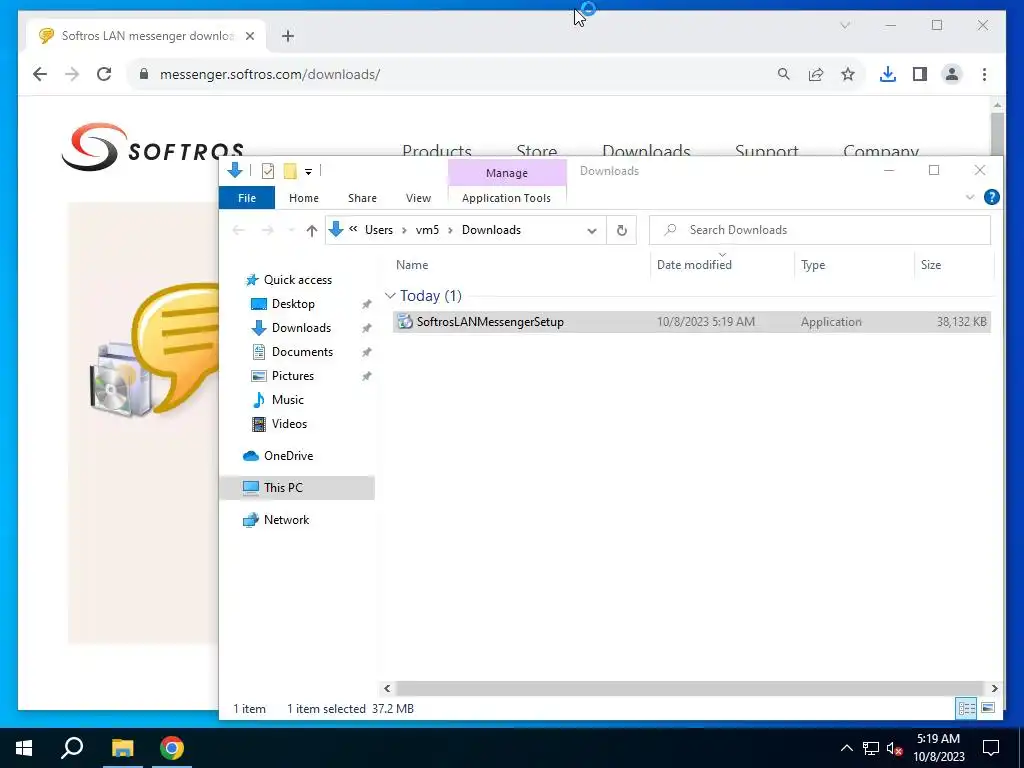
Task: Open Desktop in the navigation pane
Action: point(293,304)
